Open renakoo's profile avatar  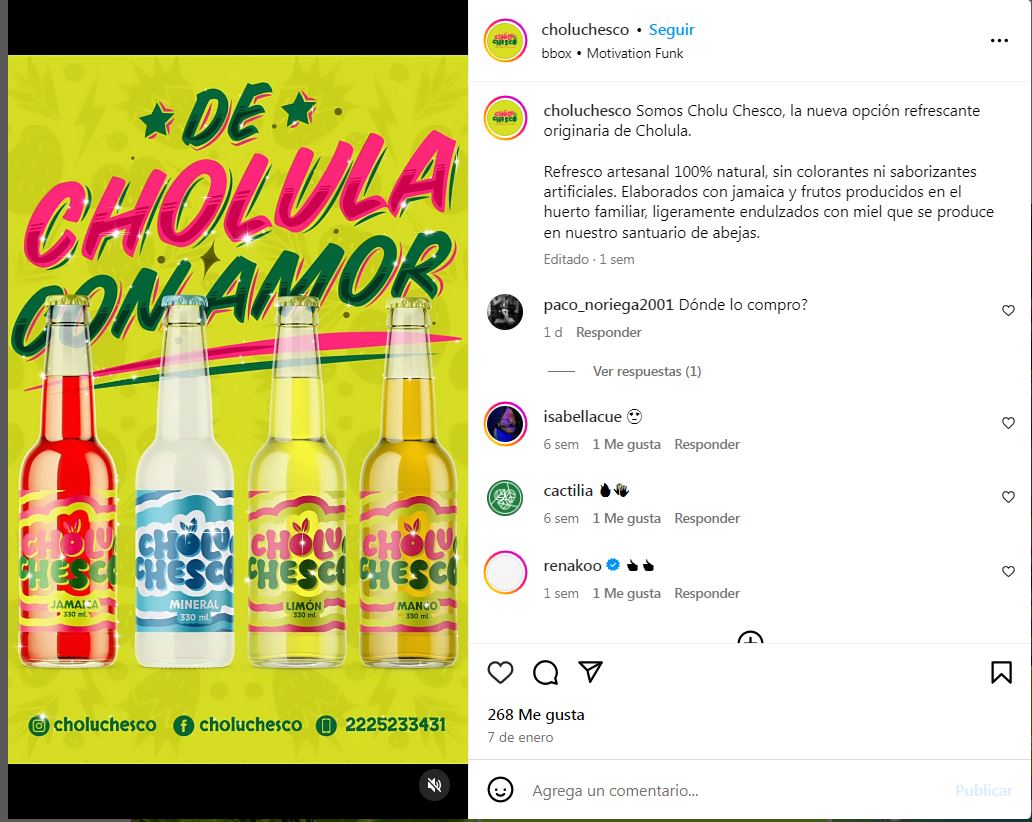[505, 573]
